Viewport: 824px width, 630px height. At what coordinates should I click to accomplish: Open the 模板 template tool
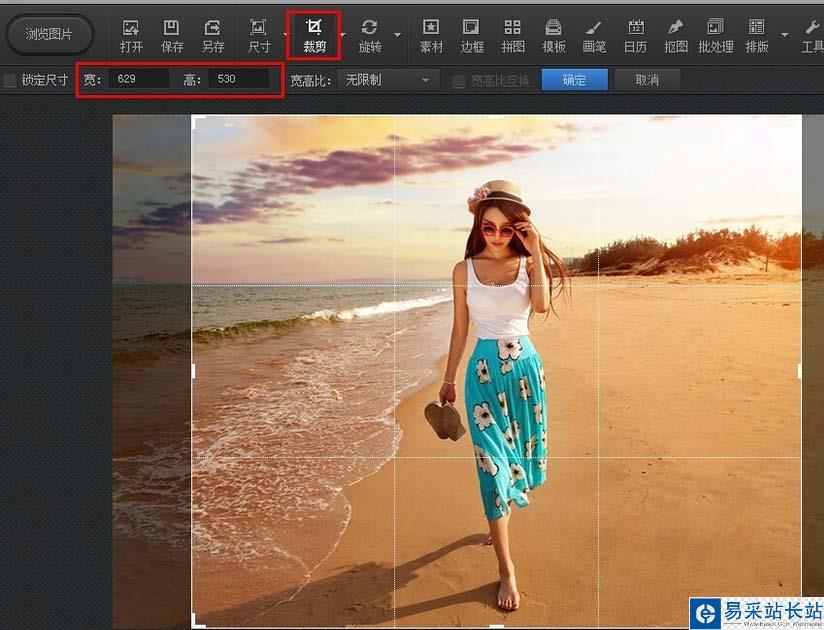point(553,36)
